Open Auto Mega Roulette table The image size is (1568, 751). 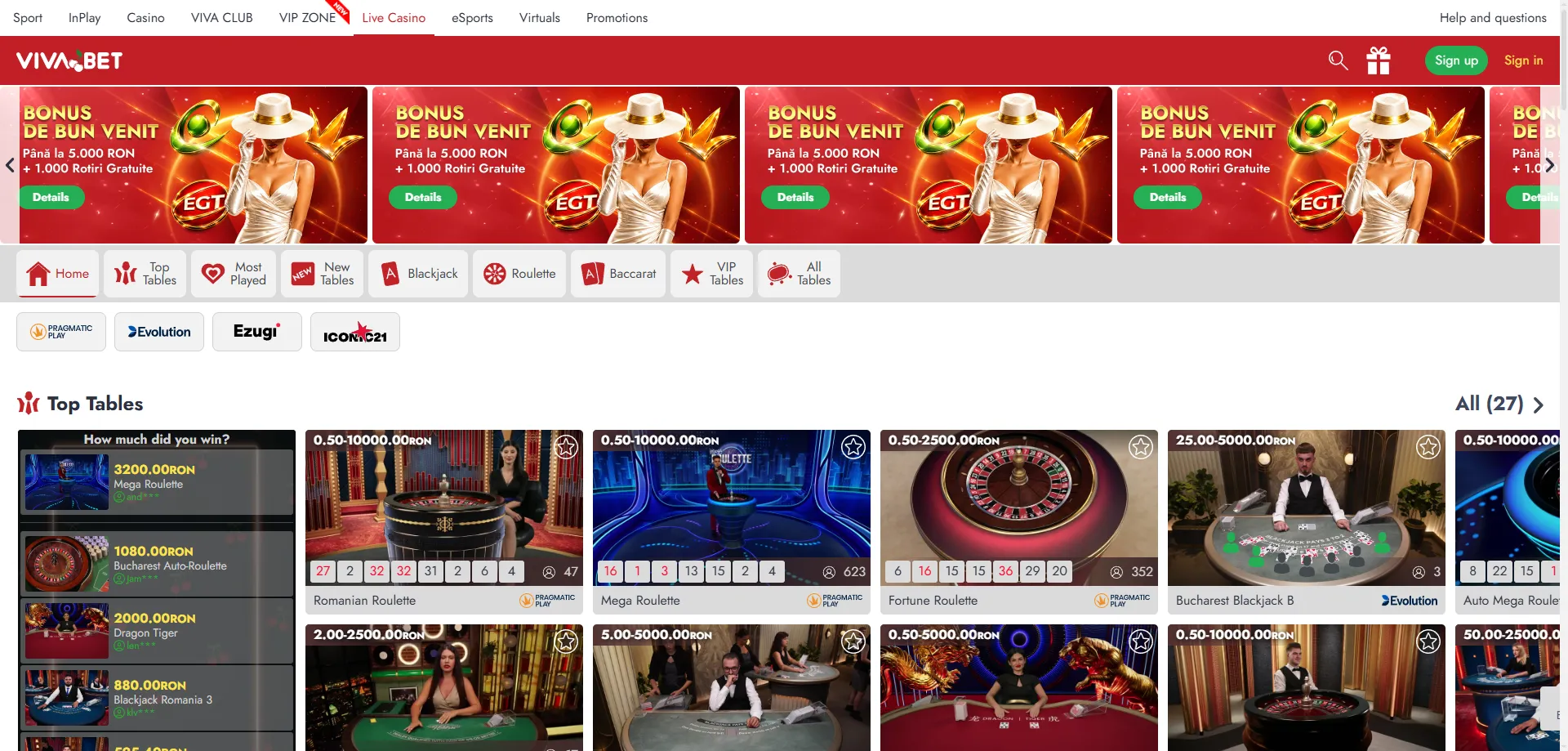[1508, 521]
